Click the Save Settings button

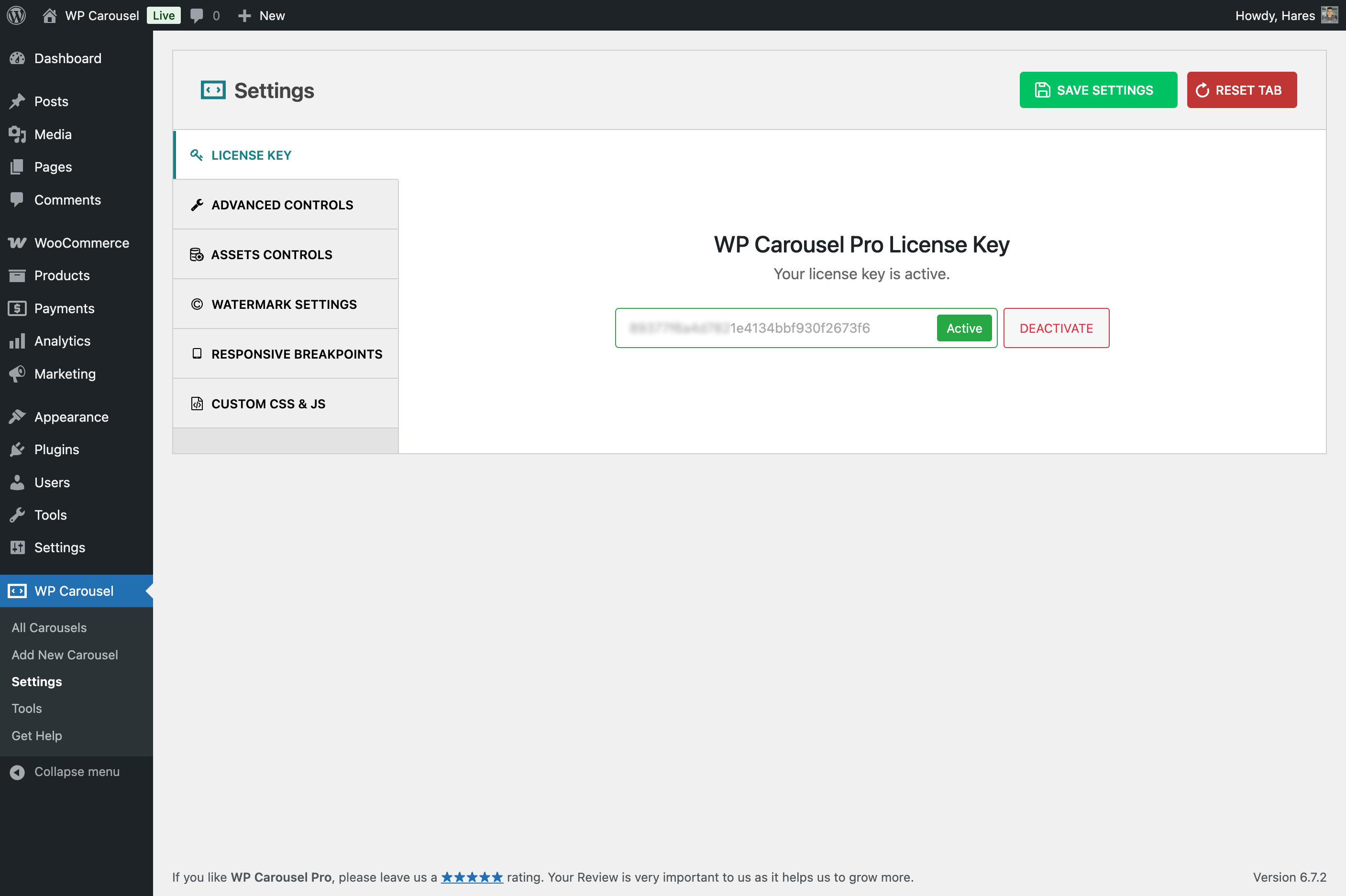(1098, 90)
